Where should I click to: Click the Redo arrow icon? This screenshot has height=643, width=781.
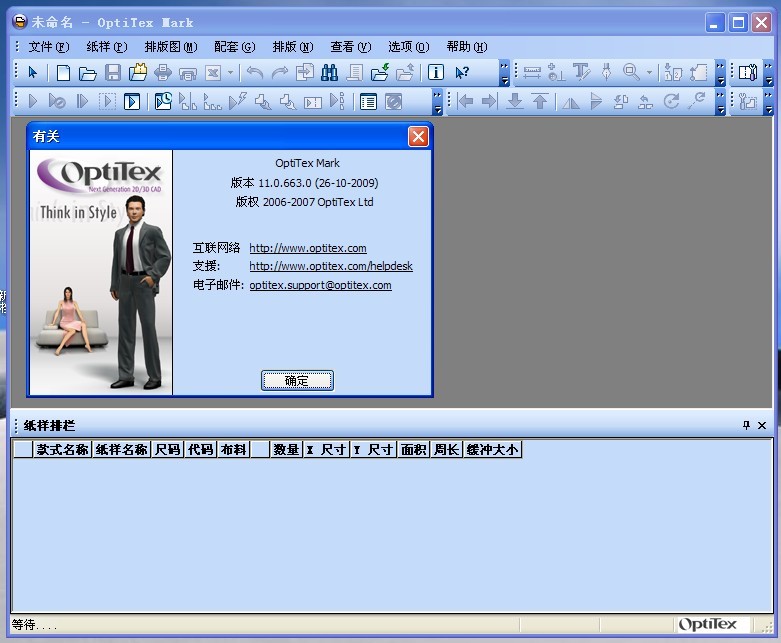279,73
